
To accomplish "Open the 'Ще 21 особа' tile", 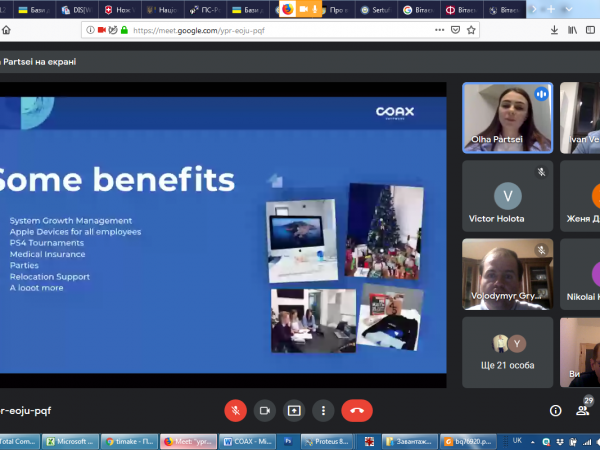I will [507, 351].
